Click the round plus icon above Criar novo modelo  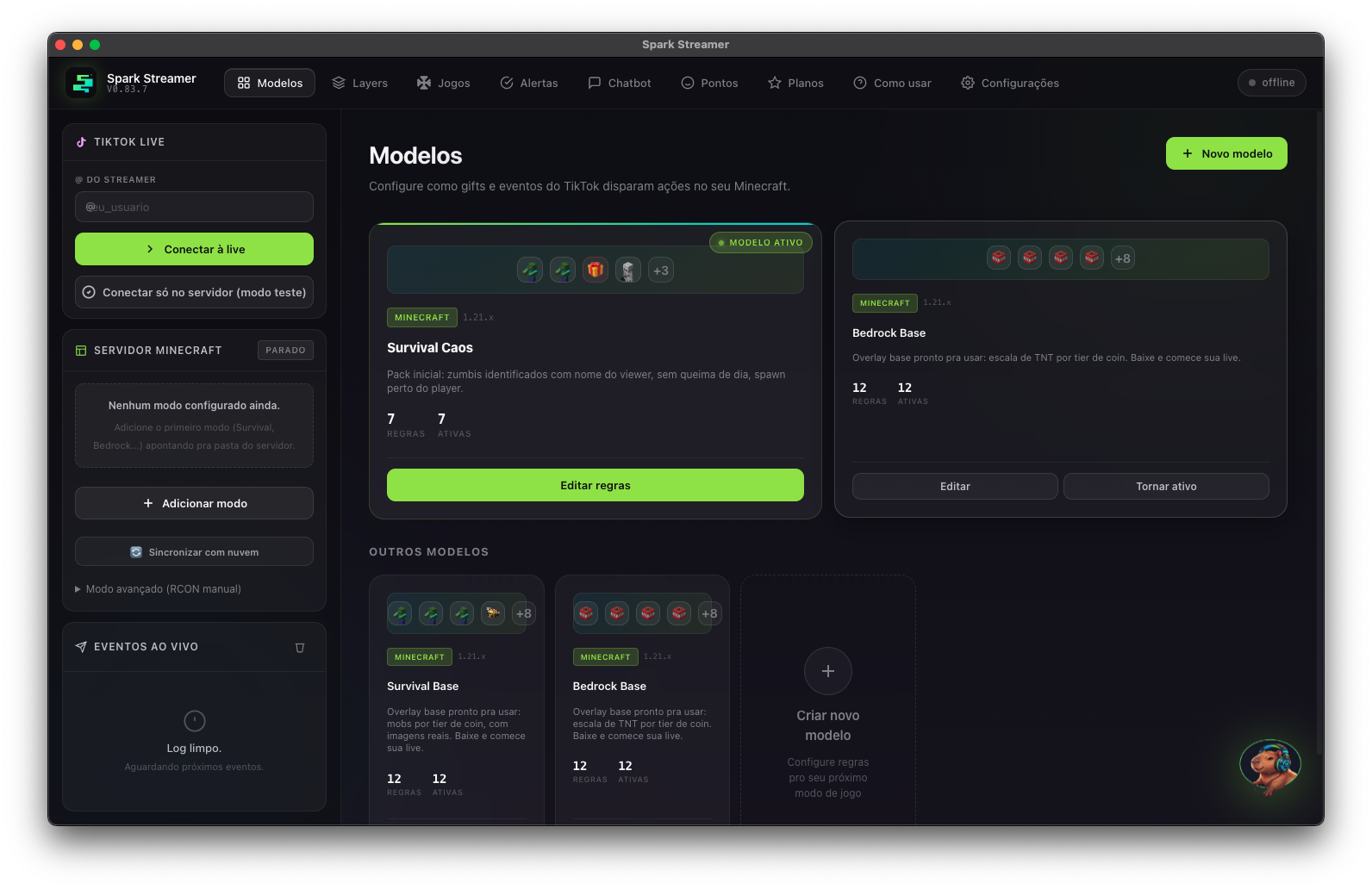point(828,671)
